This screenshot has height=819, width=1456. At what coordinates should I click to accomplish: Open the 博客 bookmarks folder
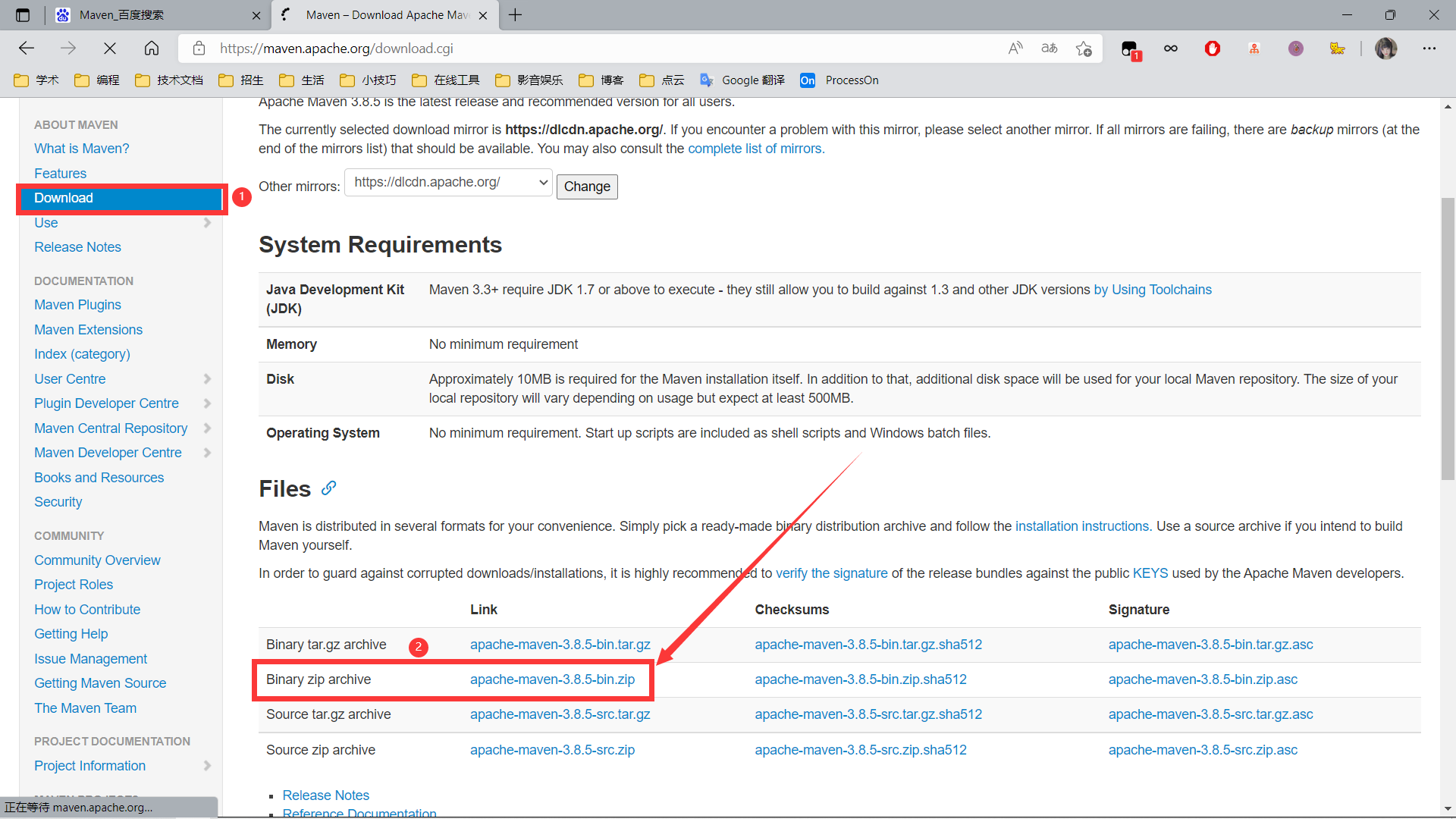[601, 80]
